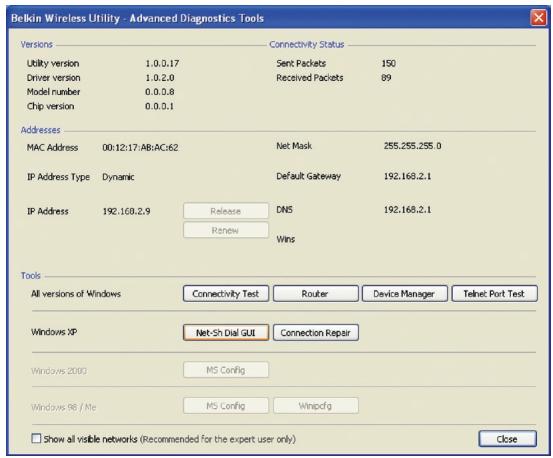Select the IP address 192.168.2.9
Screen dimensions: 553x458
tap(126, 211)
